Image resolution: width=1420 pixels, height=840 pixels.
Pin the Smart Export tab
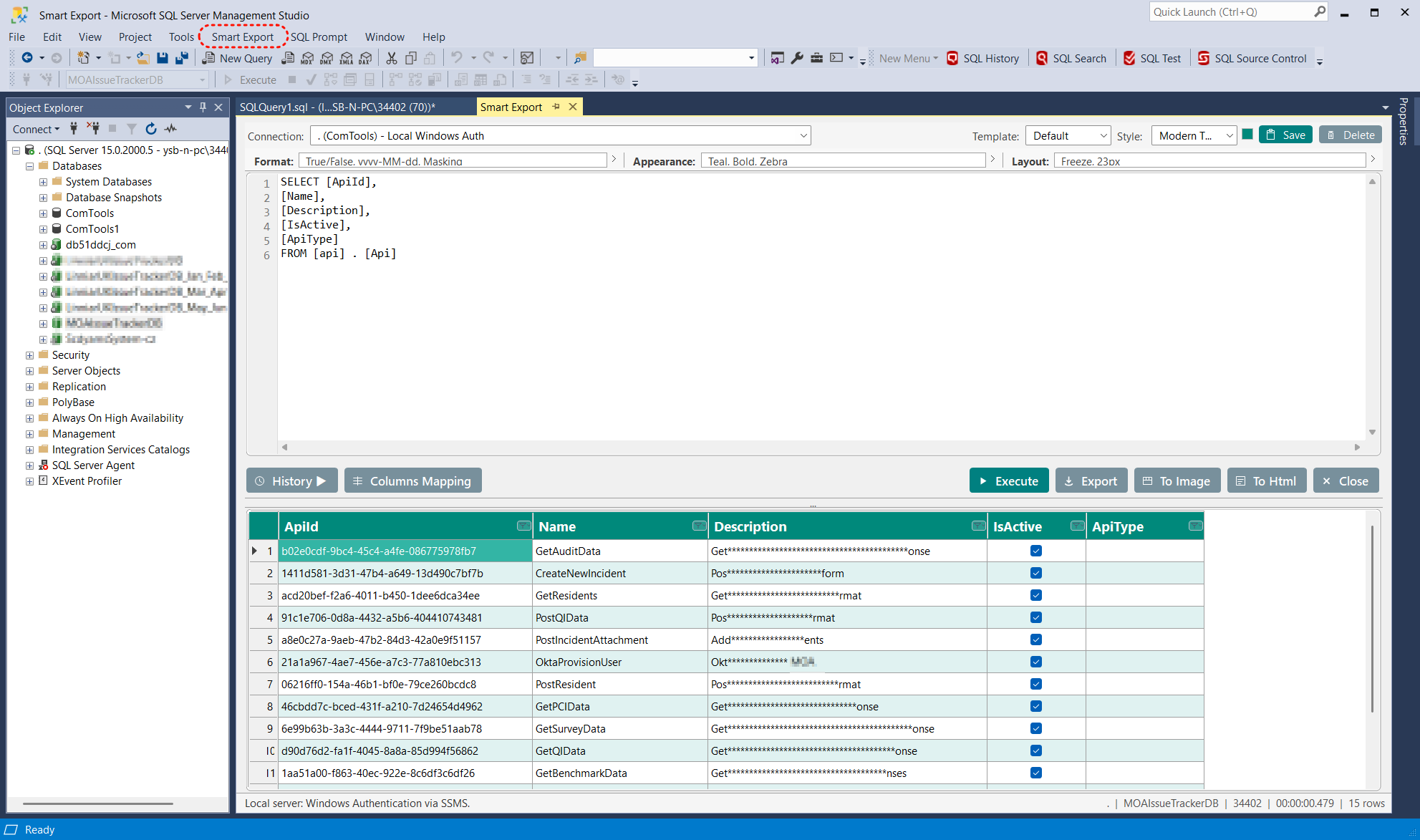coord(556,107)
